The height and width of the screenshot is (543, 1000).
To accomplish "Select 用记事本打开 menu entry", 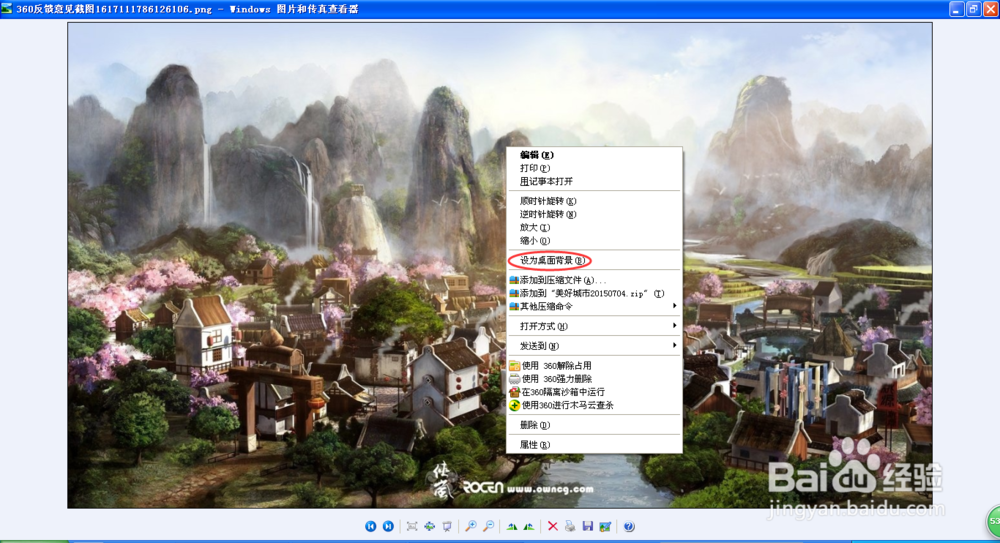I will (x=594, y=181).
